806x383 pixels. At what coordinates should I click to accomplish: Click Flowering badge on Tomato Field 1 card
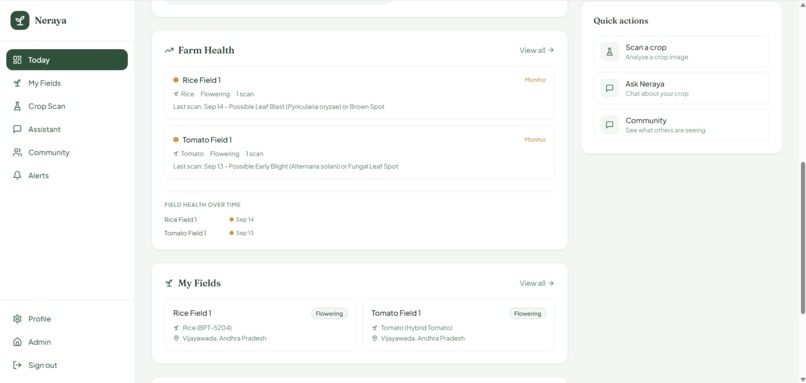(527, 314)
